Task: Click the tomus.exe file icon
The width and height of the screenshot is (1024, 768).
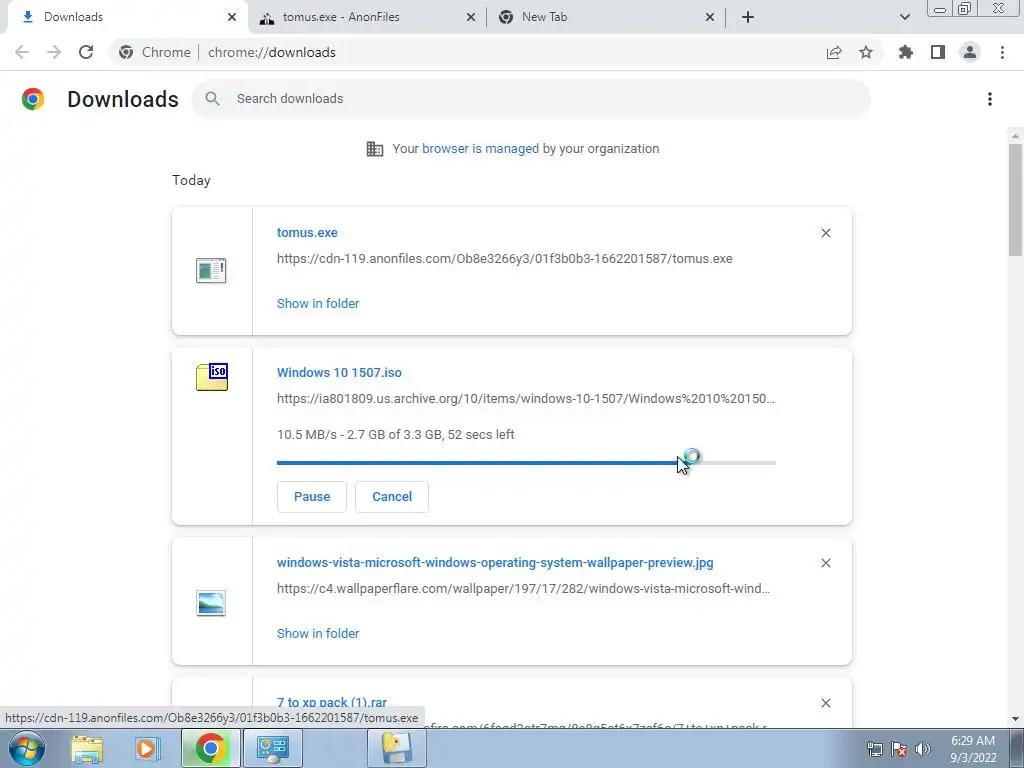Action: tap(211, 270)
